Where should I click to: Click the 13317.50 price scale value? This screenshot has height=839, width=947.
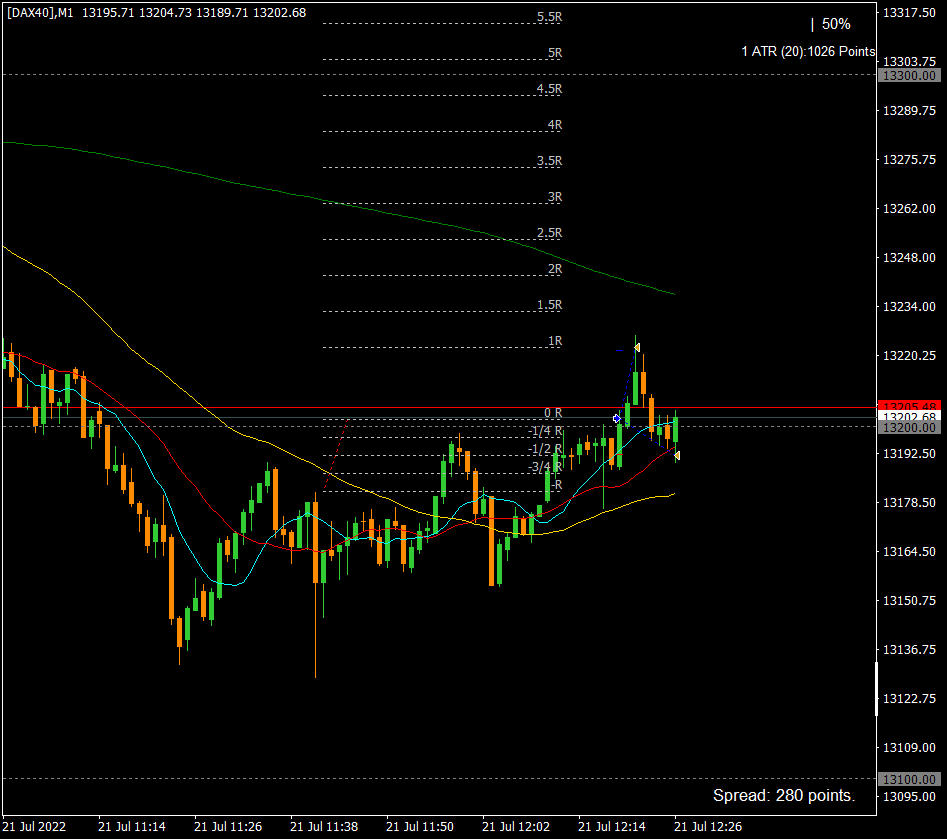pos(909,13)
